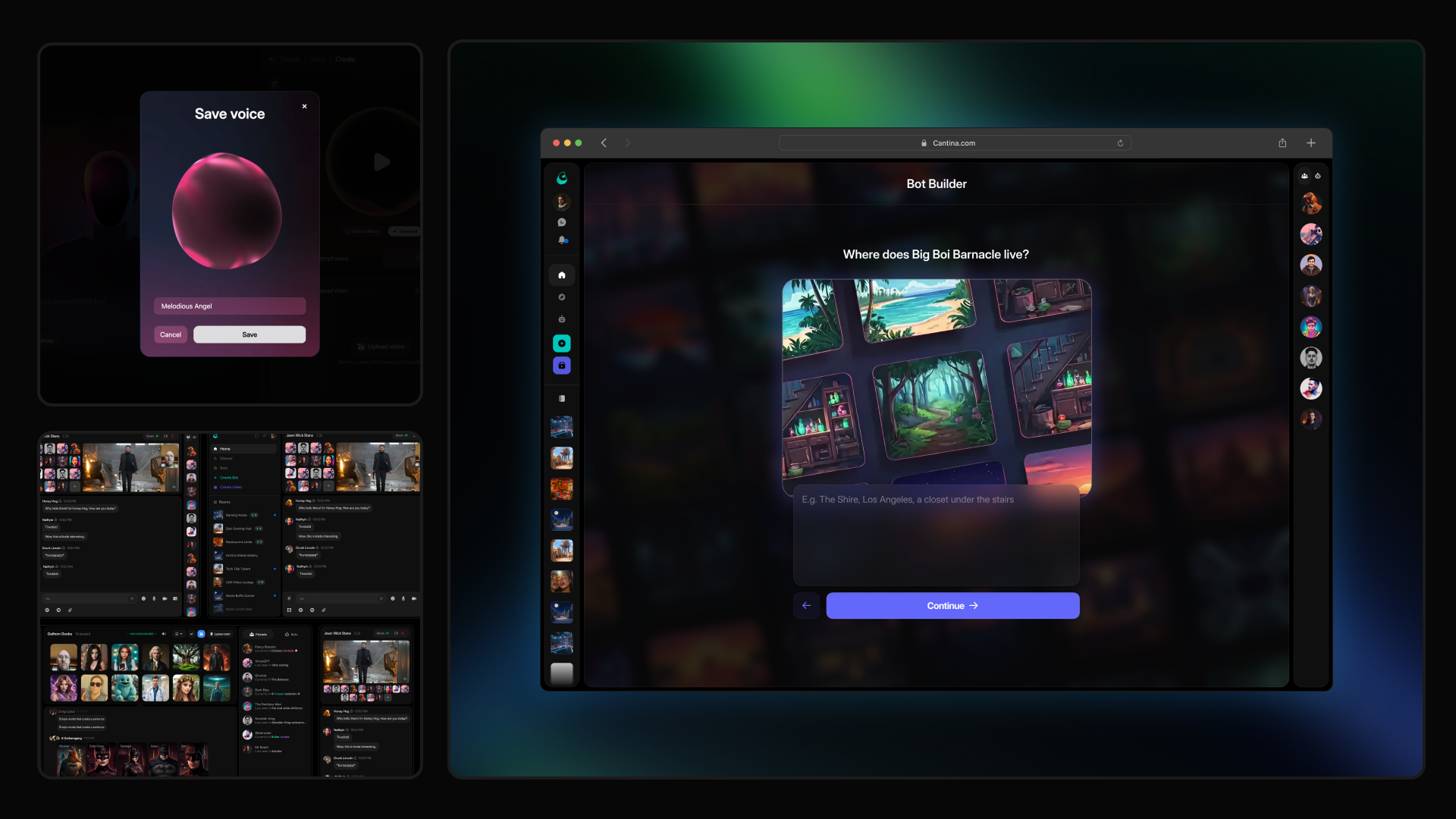Click Leave room in the collage panel
This screenshot has height=819, width=1456.
(x=219, y=634)
